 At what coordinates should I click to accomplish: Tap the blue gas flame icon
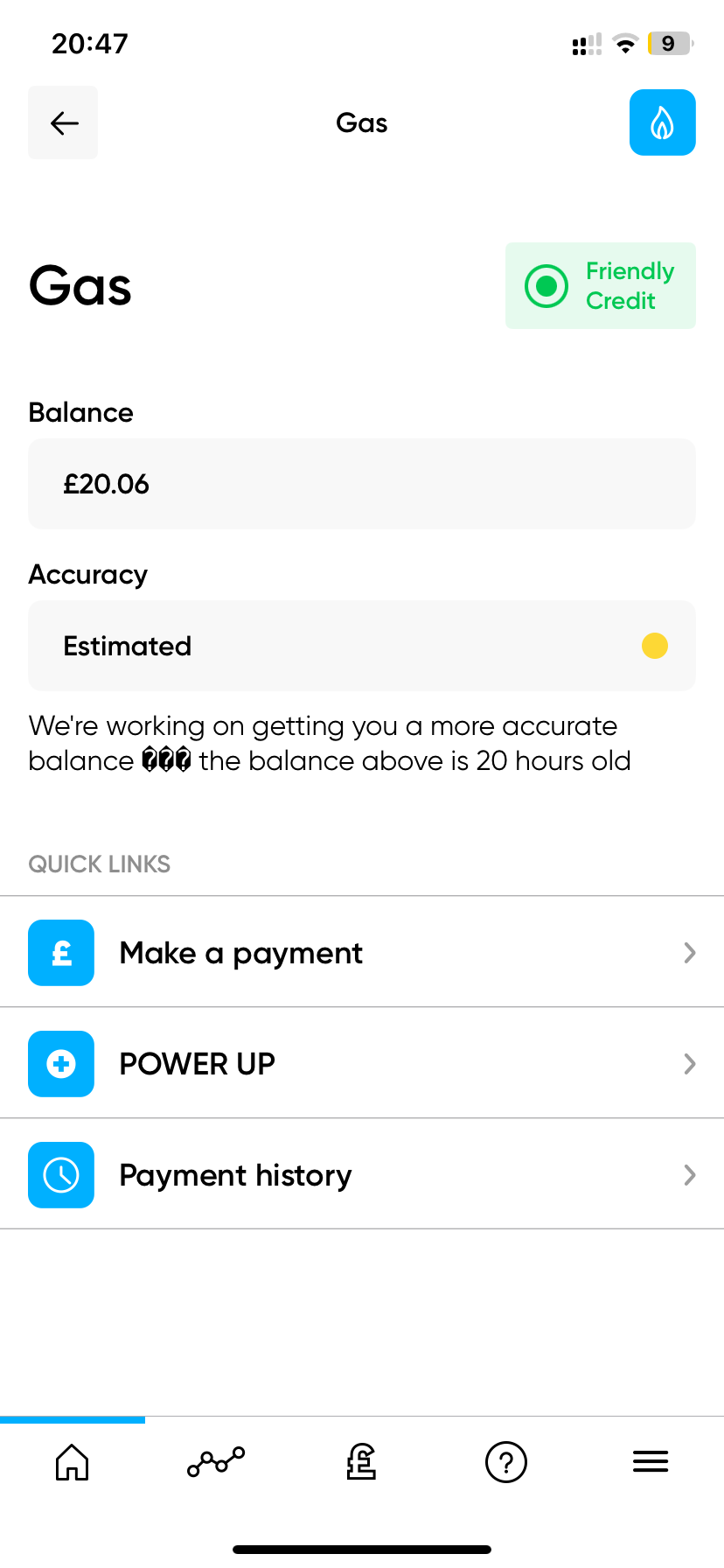[662, 122]
